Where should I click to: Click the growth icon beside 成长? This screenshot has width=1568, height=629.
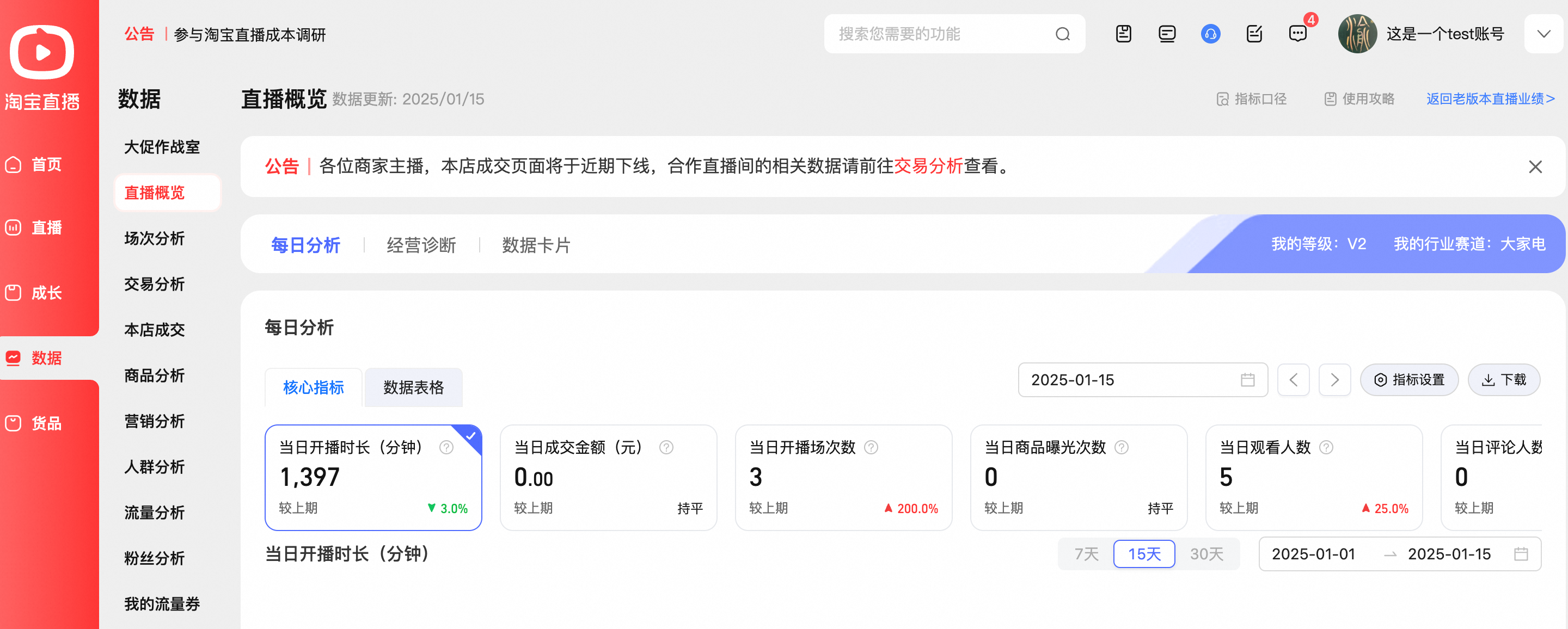coord(14,293)
